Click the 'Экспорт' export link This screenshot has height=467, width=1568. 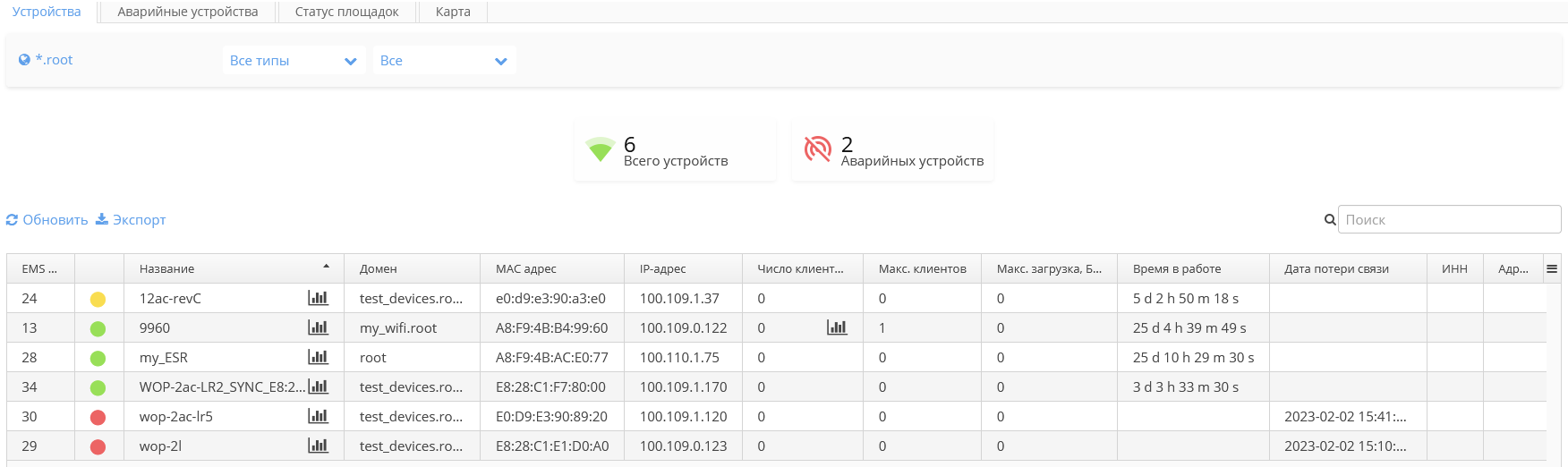131,220
